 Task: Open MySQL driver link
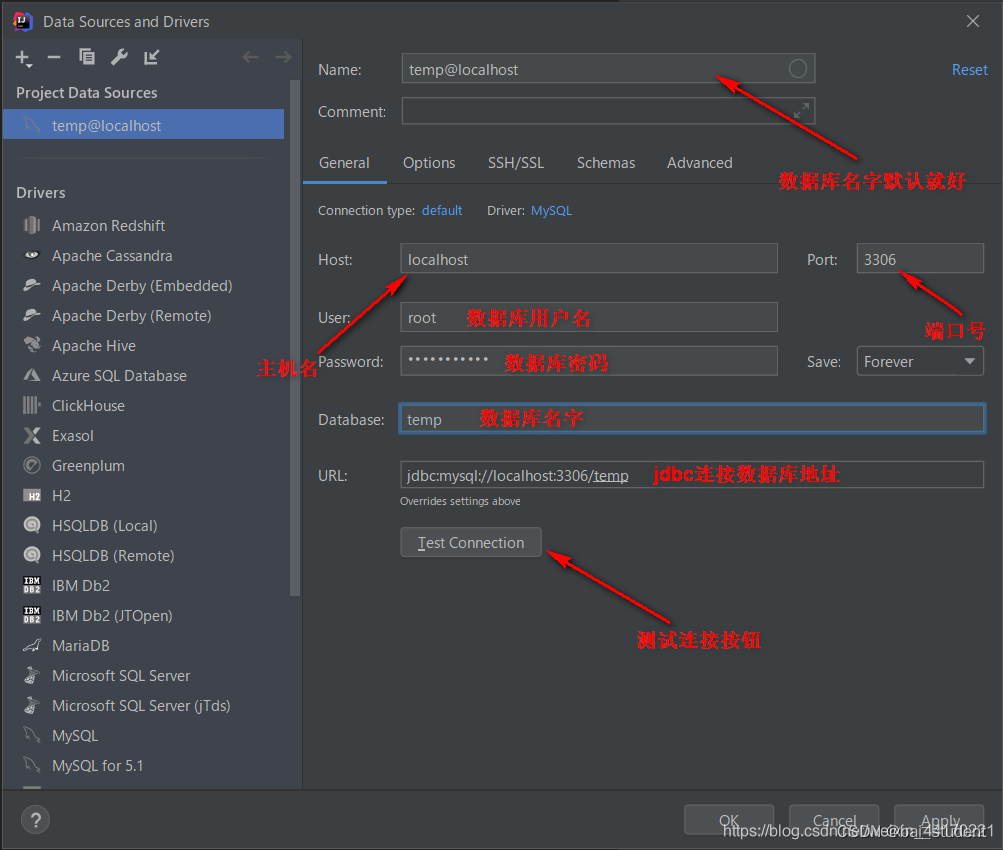click(551, 210)
